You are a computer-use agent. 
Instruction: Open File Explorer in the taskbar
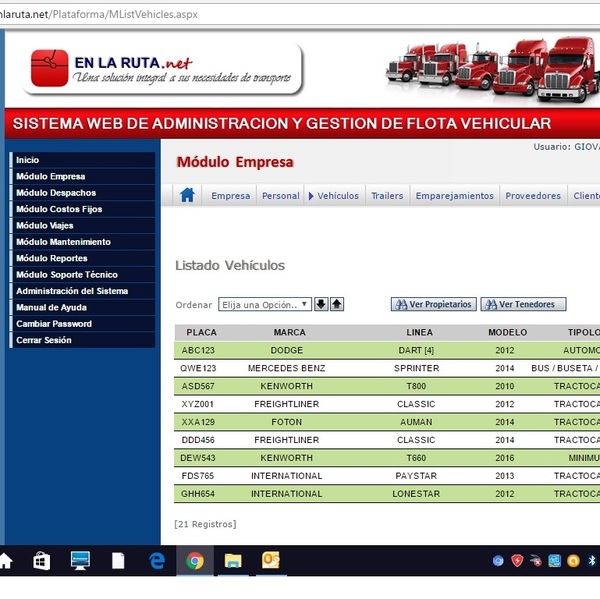click(x=233, y=561)
